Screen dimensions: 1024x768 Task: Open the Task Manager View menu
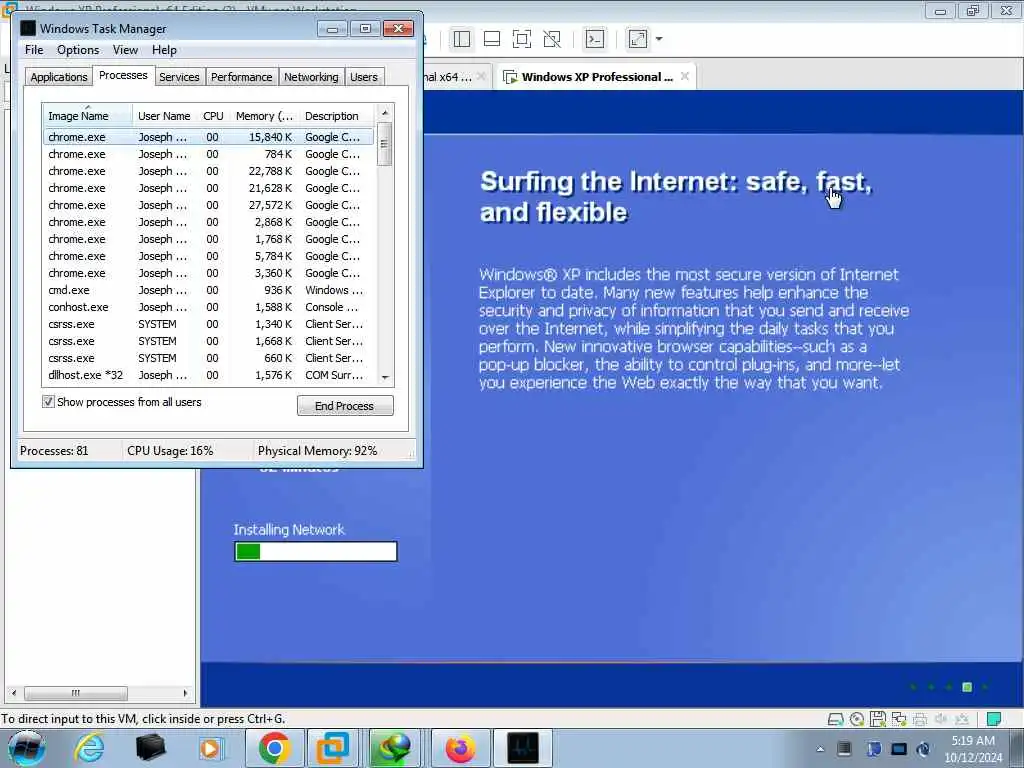tap(125, 50)
